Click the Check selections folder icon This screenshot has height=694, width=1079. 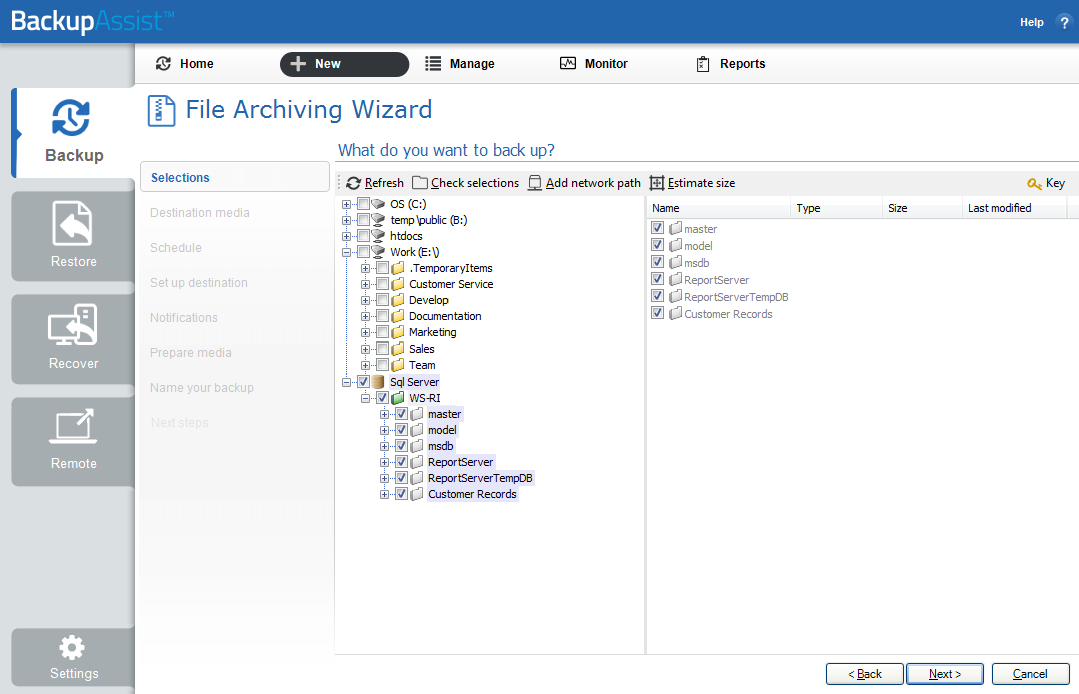coord(420,183)
